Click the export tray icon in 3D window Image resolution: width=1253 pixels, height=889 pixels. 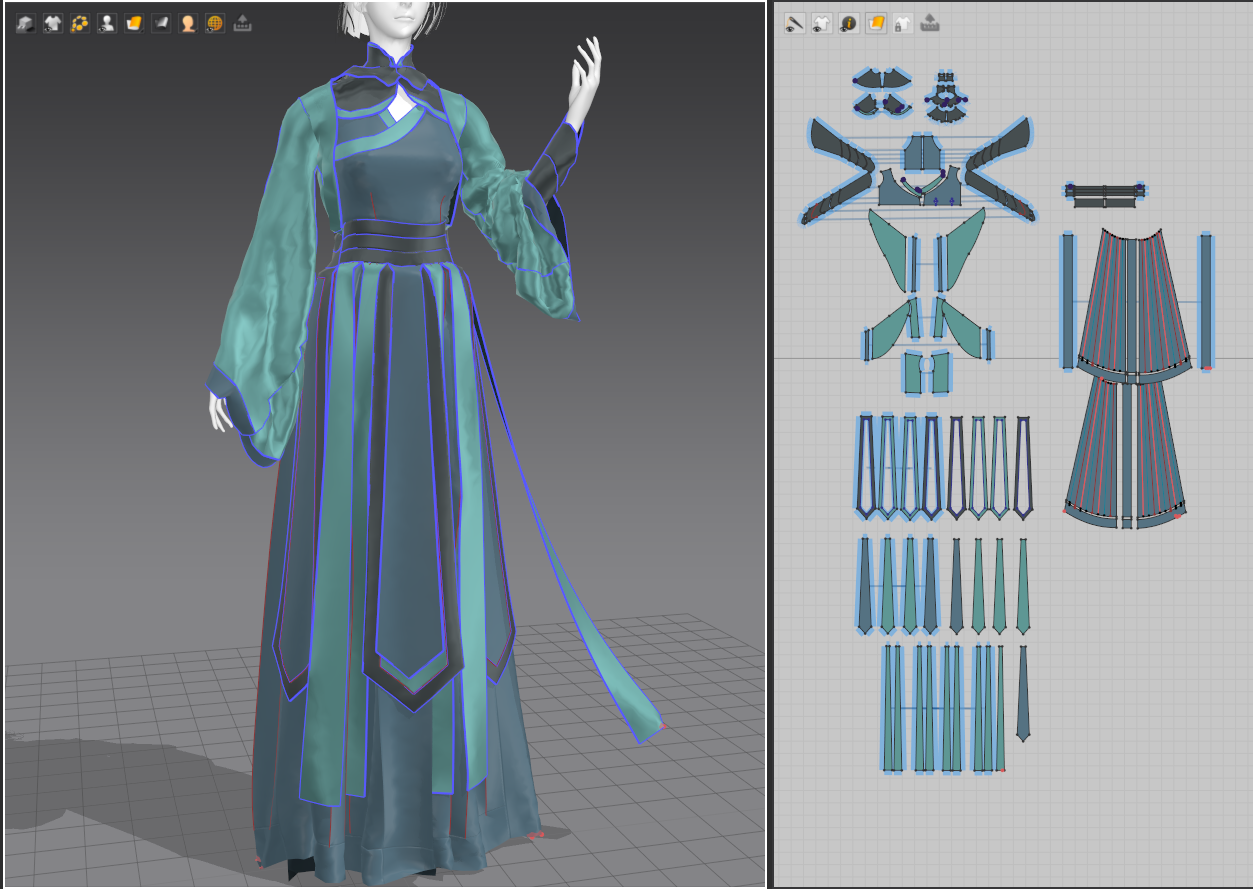tap(242, 23)
